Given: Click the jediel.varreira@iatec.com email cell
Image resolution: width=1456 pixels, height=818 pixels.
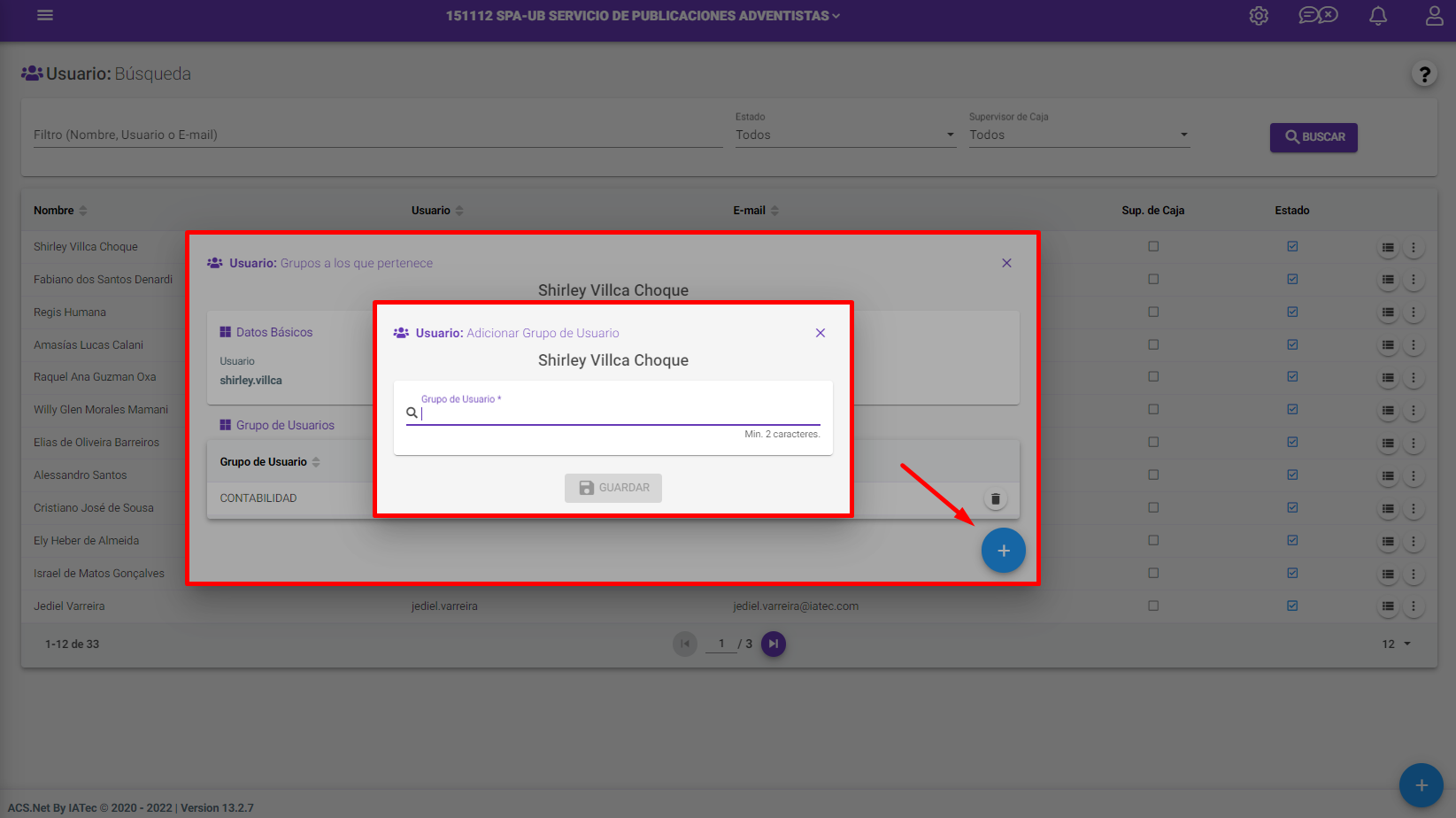Looking at the screenshot, I should [796, 606].
